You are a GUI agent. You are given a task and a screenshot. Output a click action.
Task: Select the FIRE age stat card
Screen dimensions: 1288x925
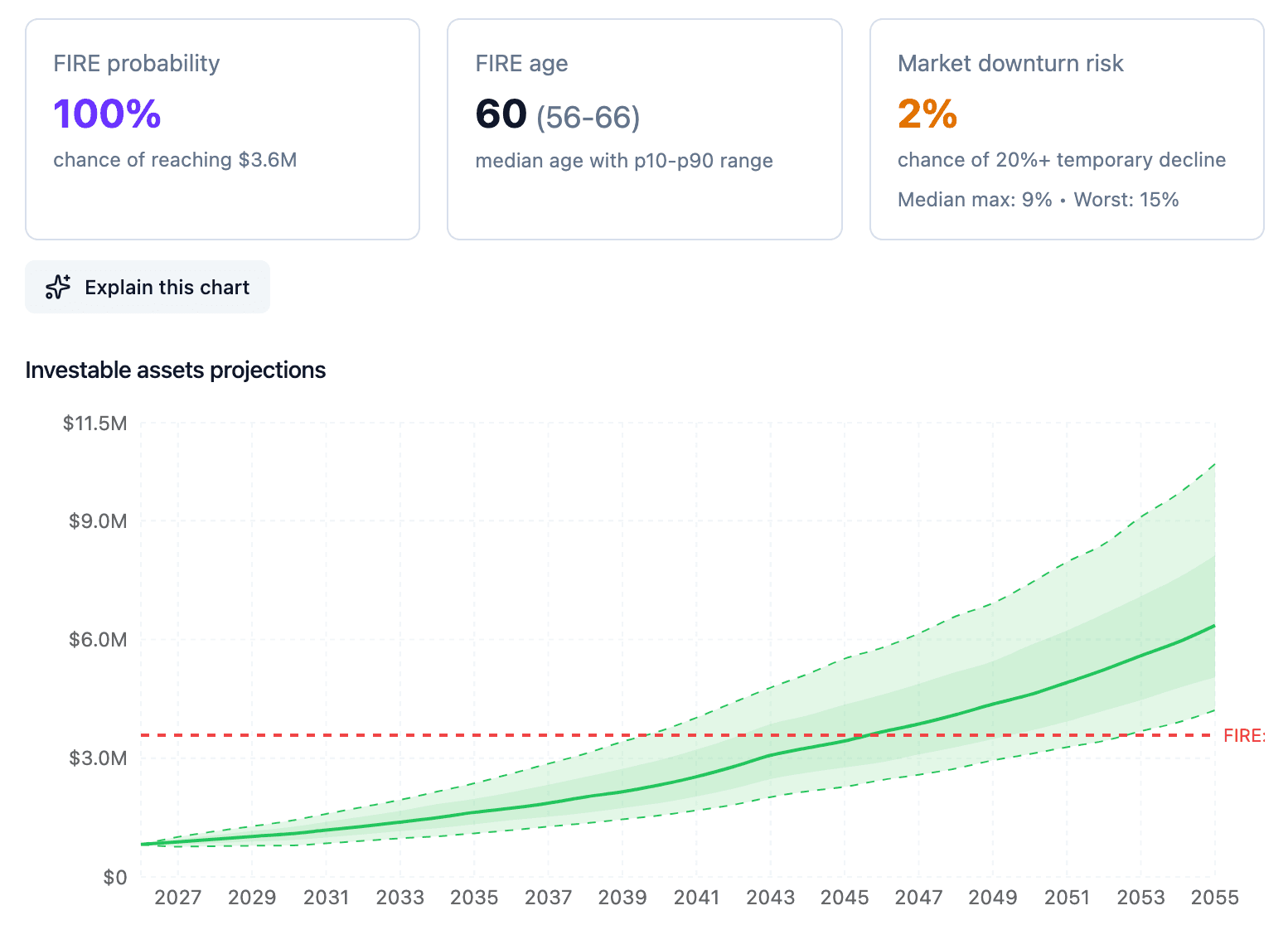pyautogui.click(x=644, y=128)
